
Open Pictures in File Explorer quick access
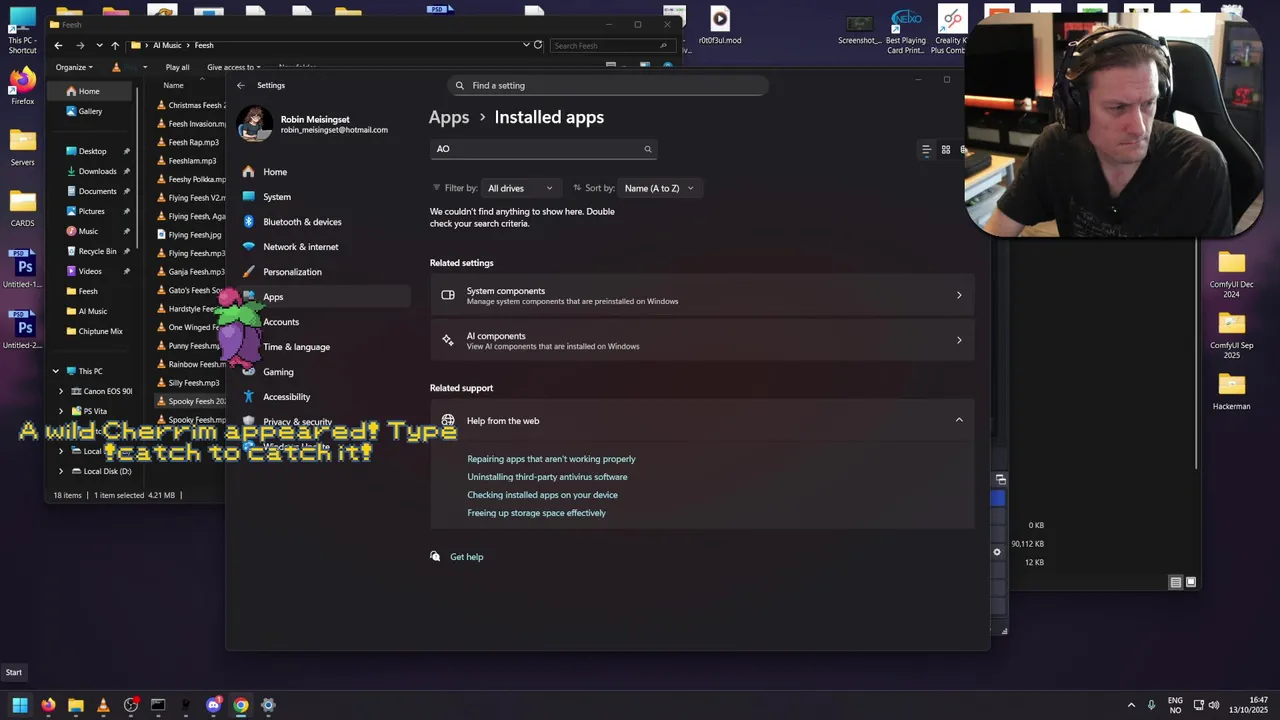[x=91, y=211]
